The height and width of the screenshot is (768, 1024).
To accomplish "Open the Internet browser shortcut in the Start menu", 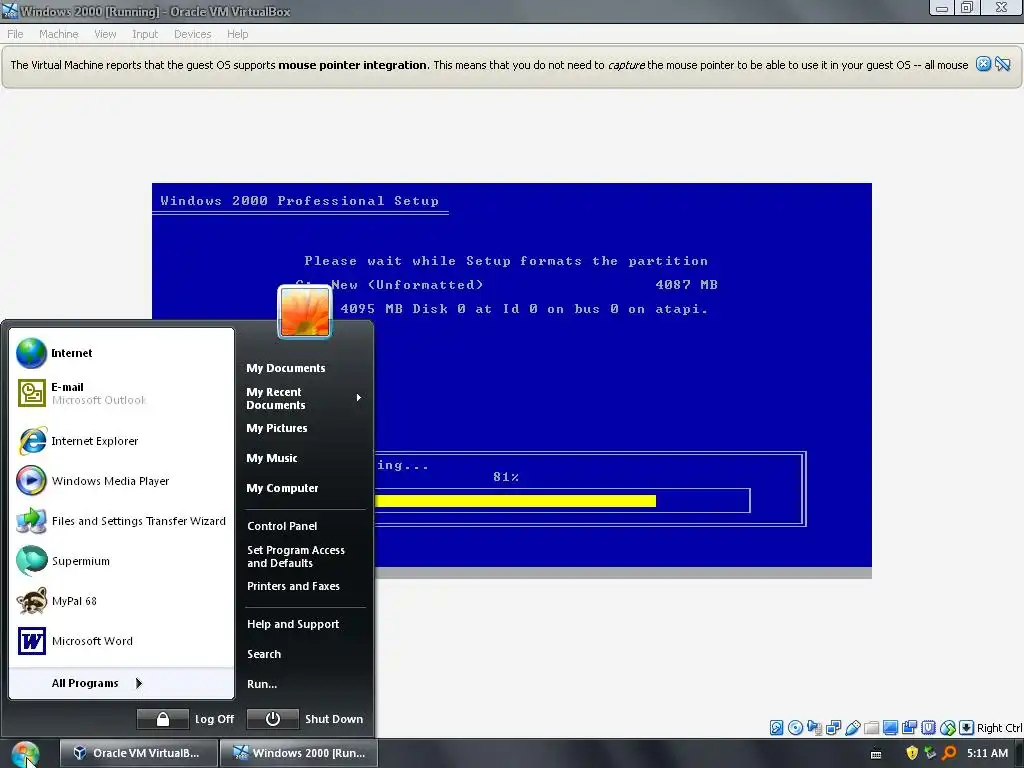I will coord(122,353).
